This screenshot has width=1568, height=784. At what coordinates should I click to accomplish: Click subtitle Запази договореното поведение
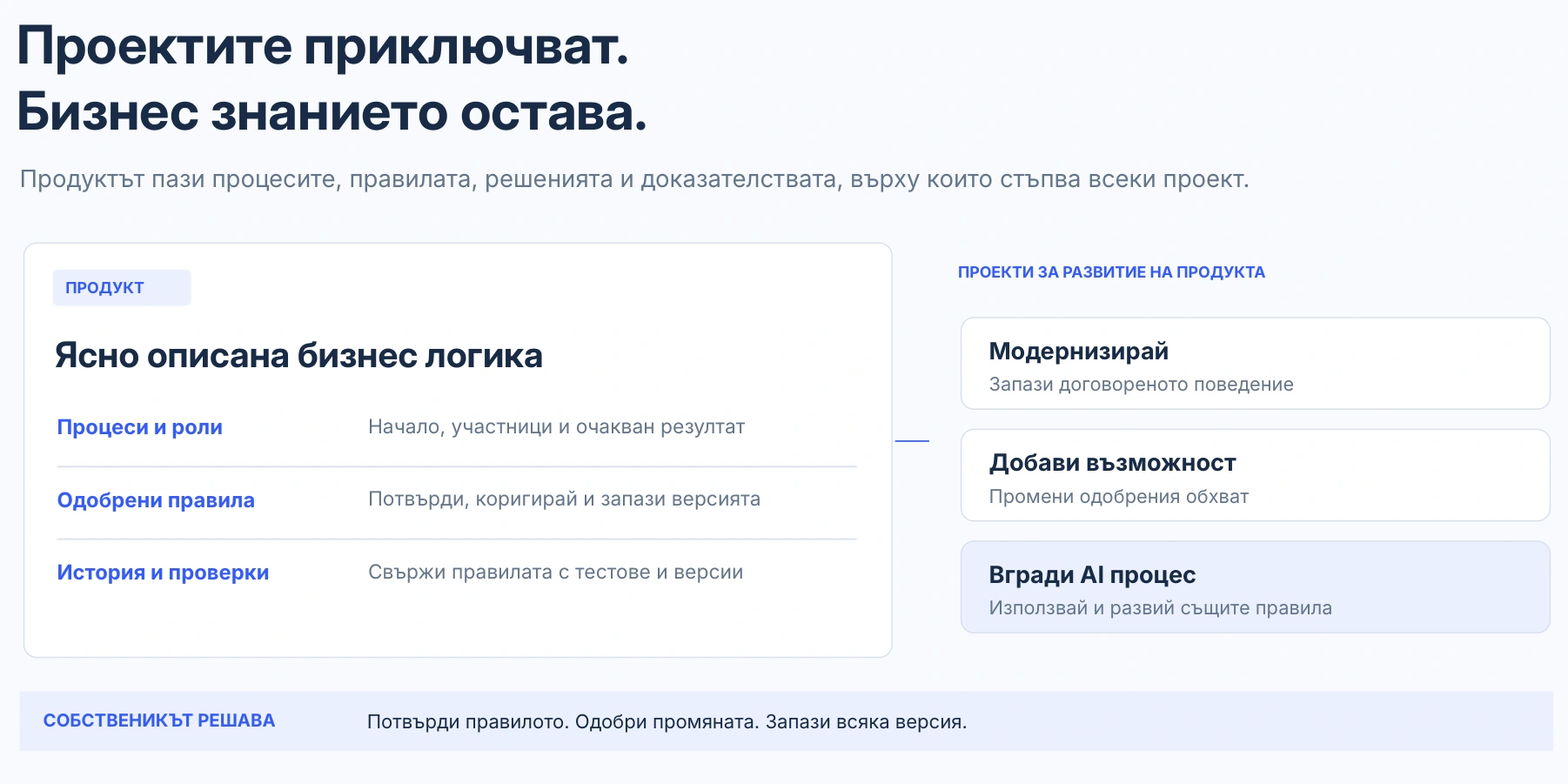click(x=1141, y=385)
